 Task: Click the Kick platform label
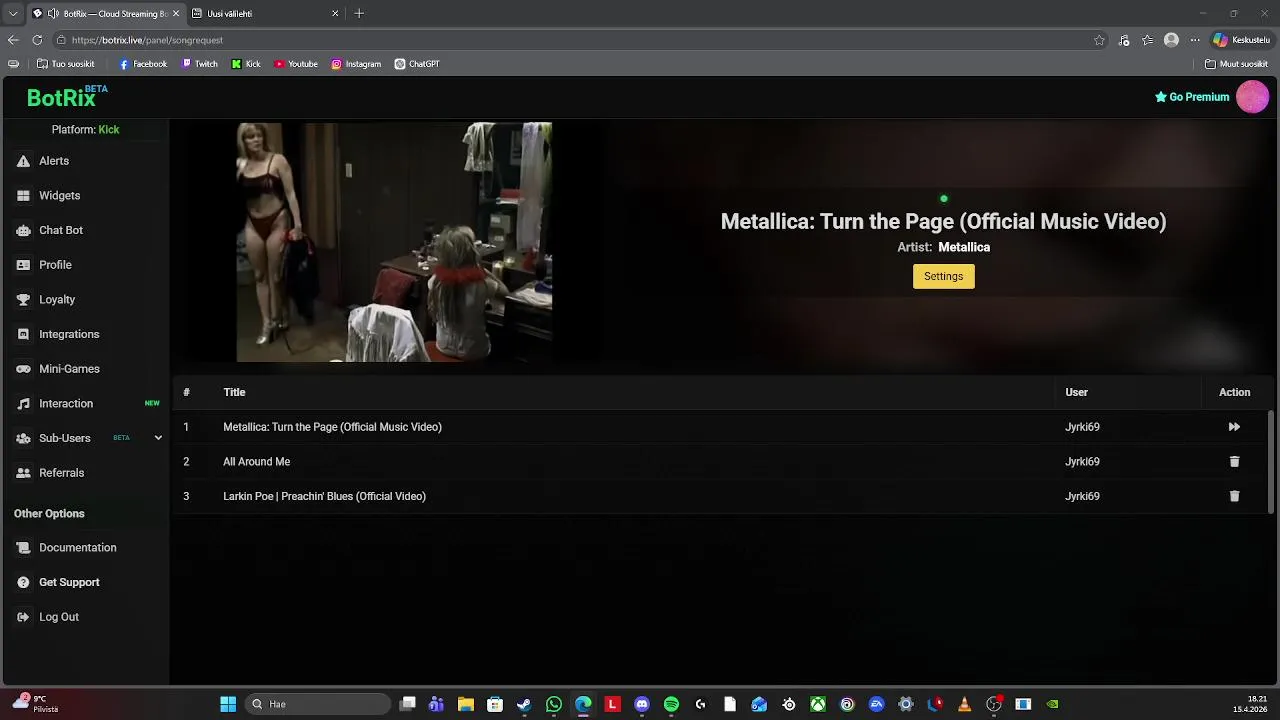(x=108, y=130)
